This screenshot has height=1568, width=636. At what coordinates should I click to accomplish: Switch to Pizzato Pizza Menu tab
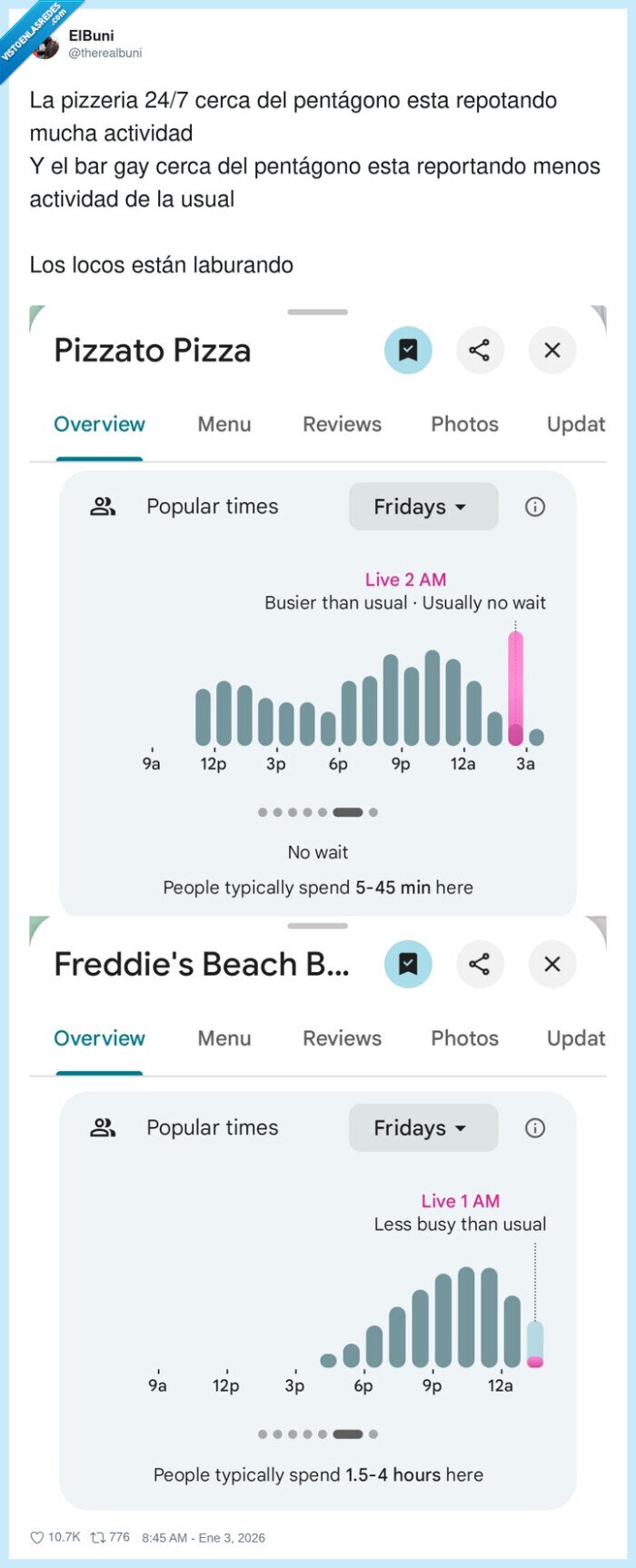tap(224, 424)
